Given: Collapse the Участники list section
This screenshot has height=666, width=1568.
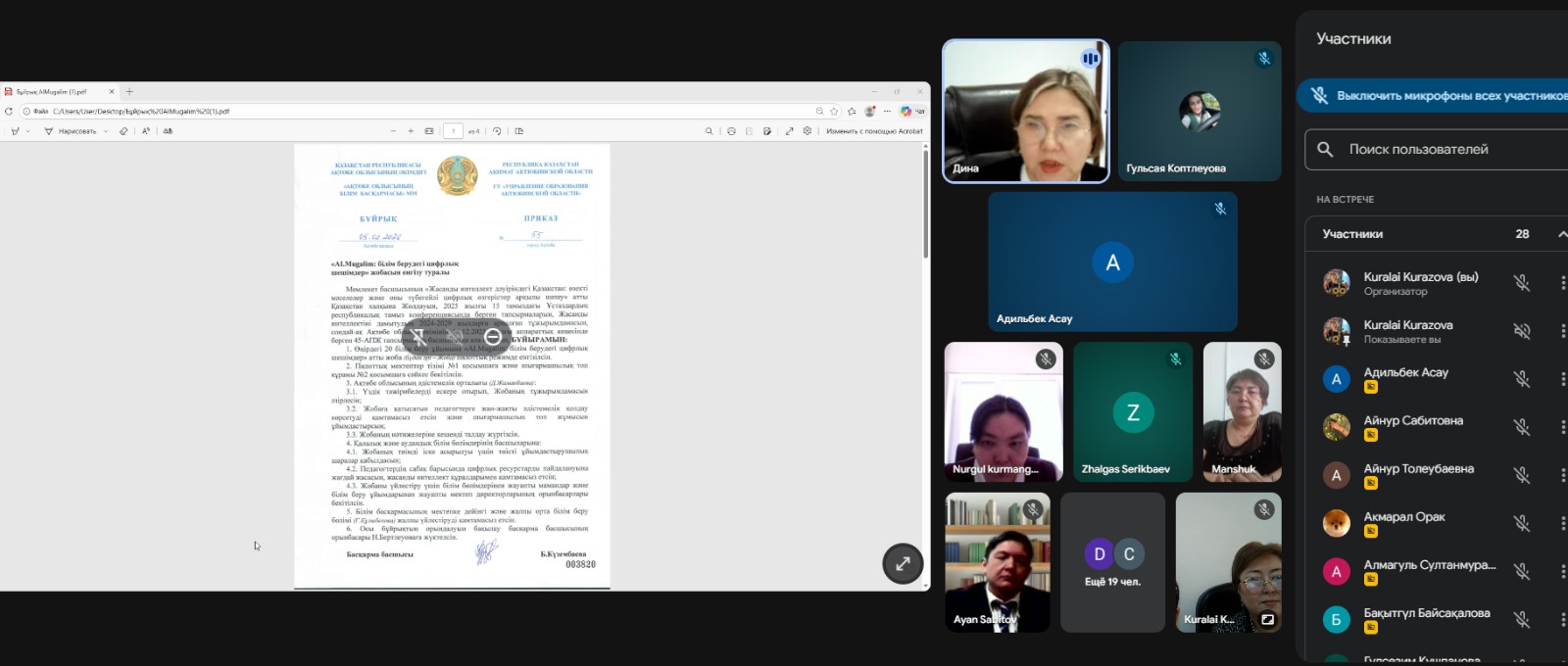Looking at the screenshot, I should (x=1561, y=234).
